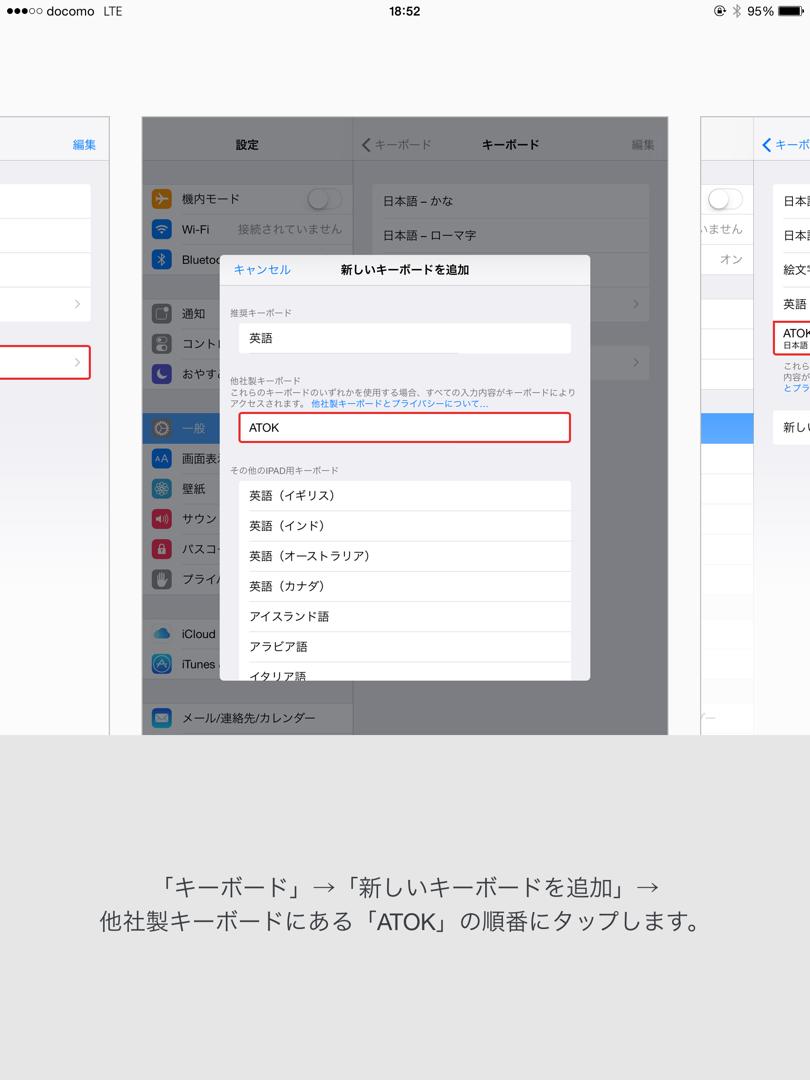The height and width of the screenshot is (1080, 810).
Task: Tap the battery indicator in status bar
Action: 791,11
